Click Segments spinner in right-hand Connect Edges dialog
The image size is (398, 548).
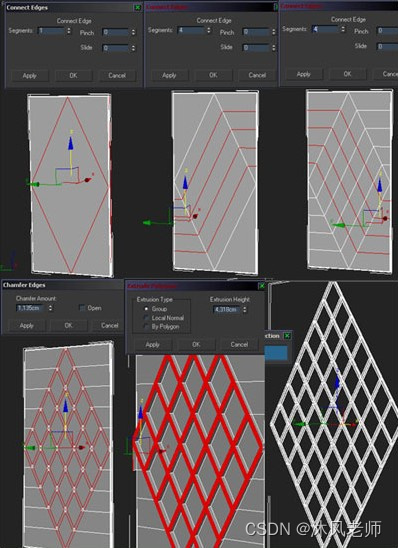coord(343,29)
